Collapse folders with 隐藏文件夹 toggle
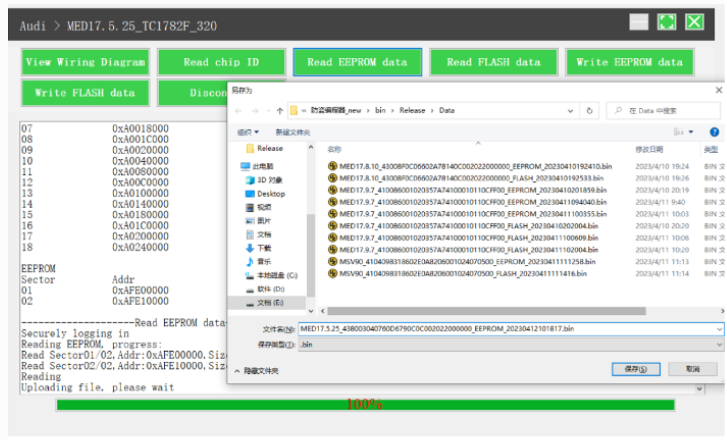This screenshot has height=440, width=727. tap(256, 370)
